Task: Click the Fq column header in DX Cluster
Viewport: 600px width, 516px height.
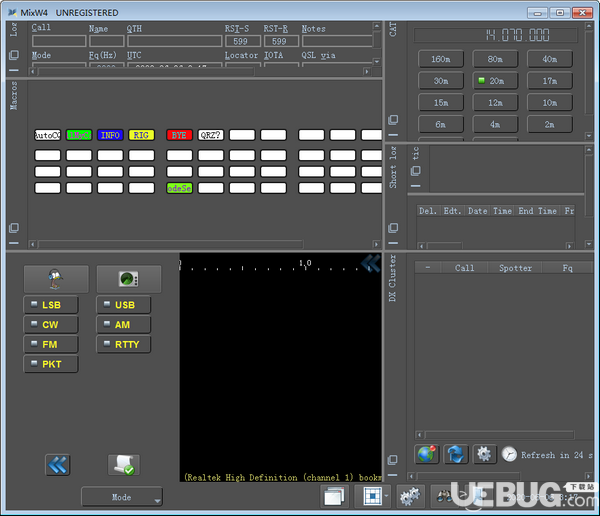Action: (567, 268)
